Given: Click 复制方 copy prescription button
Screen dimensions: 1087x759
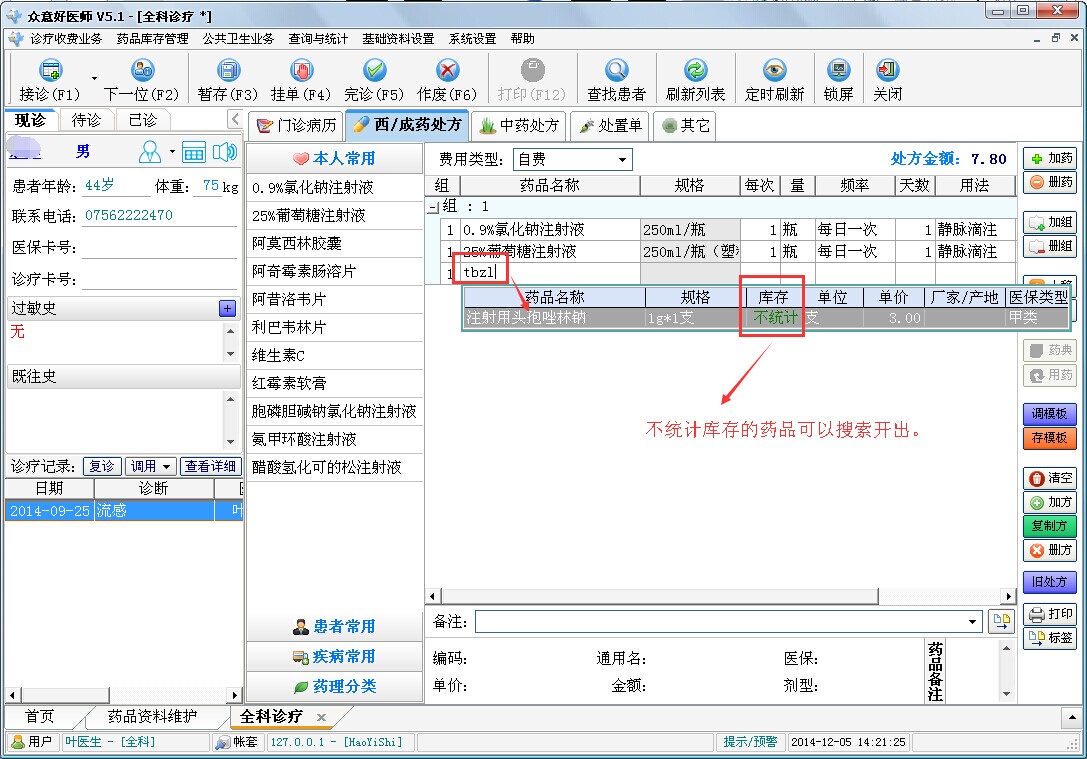Looking at the screenshot, I should coord(1050,526).
